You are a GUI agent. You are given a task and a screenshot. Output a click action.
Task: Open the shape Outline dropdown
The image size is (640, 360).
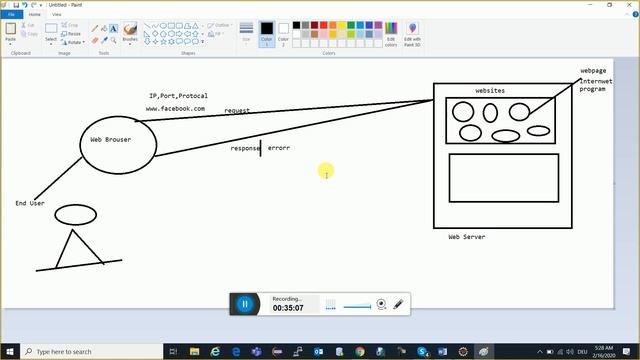(x=220, y=25)
